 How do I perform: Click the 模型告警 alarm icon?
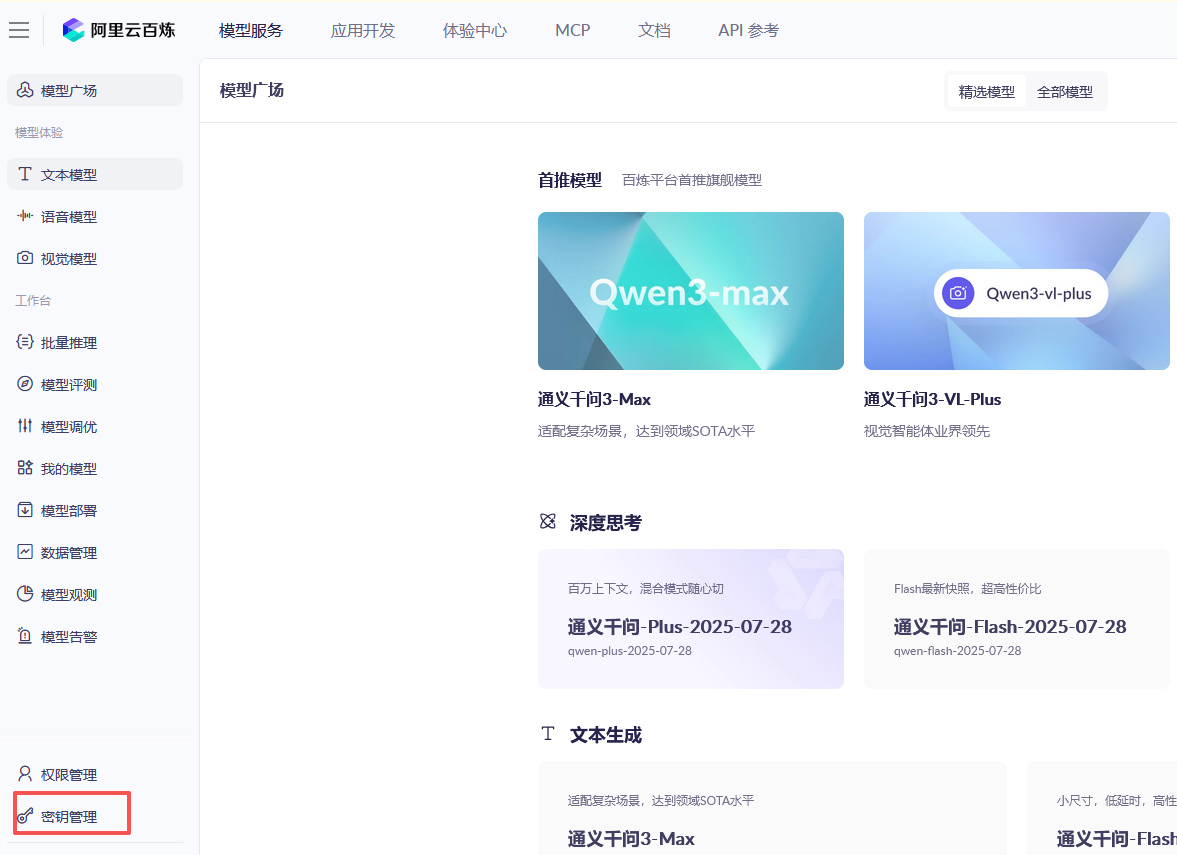(25, 637)
